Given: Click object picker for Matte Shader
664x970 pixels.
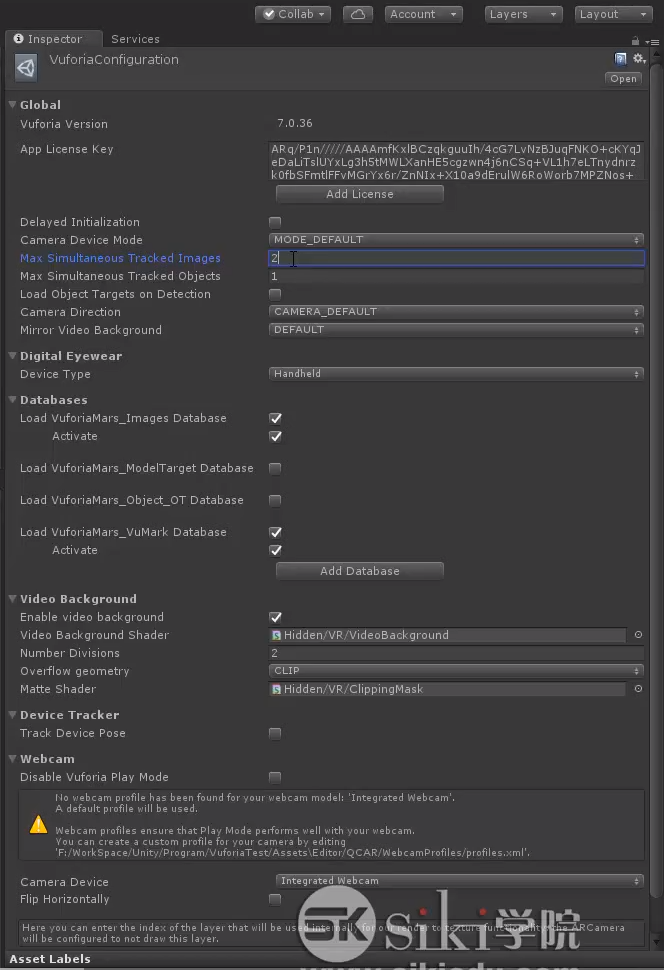Looking at the screenshot, I should [x=638, y=689].
